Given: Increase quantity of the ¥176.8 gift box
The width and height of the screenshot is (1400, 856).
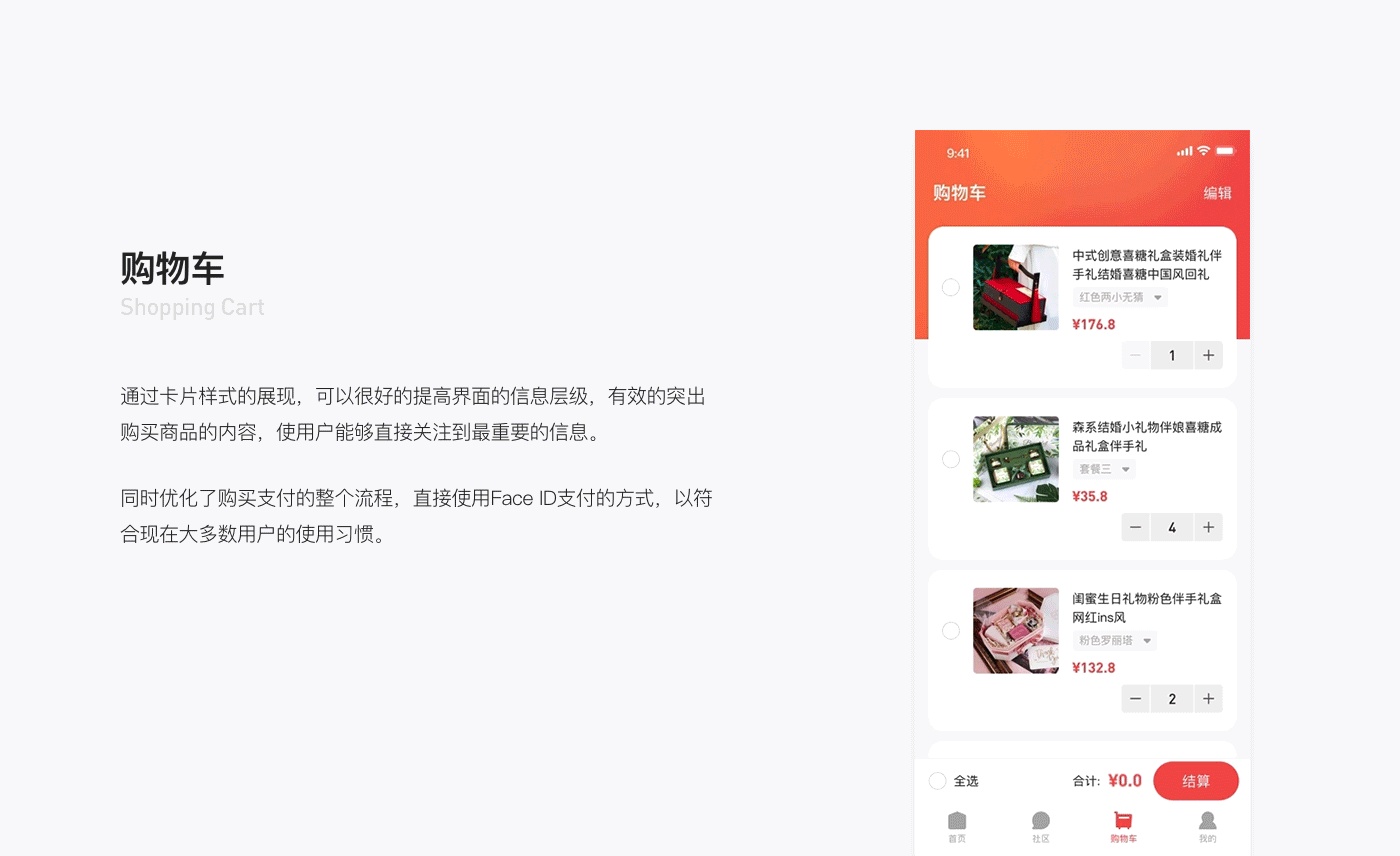Looking at the screenshot, I should tap(1208, 355).
